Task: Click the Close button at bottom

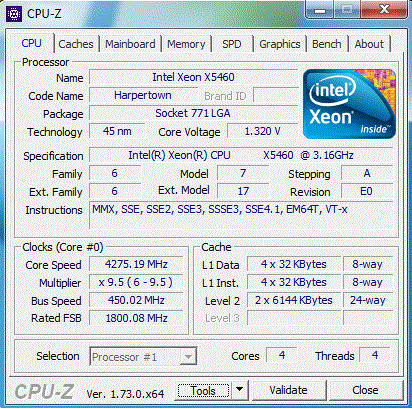Action: click(365, 390)
